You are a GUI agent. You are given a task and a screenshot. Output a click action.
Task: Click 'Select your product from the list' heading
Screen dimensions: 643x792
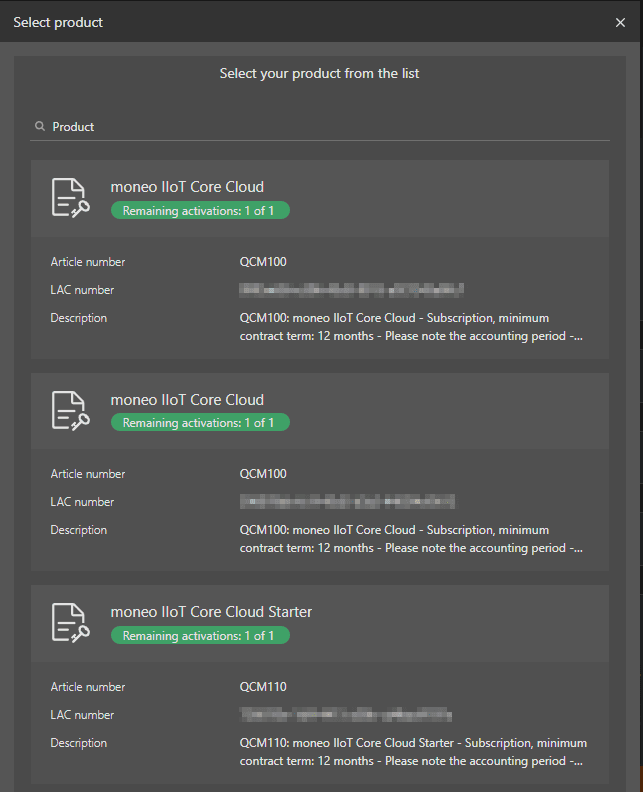[319, 74]
